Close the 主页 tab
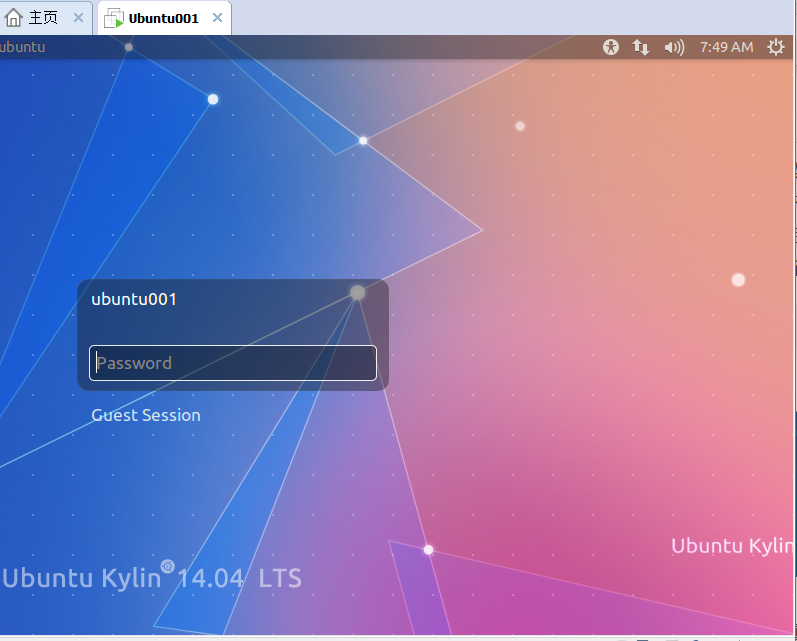797x641 pixels. coord(78,18)
